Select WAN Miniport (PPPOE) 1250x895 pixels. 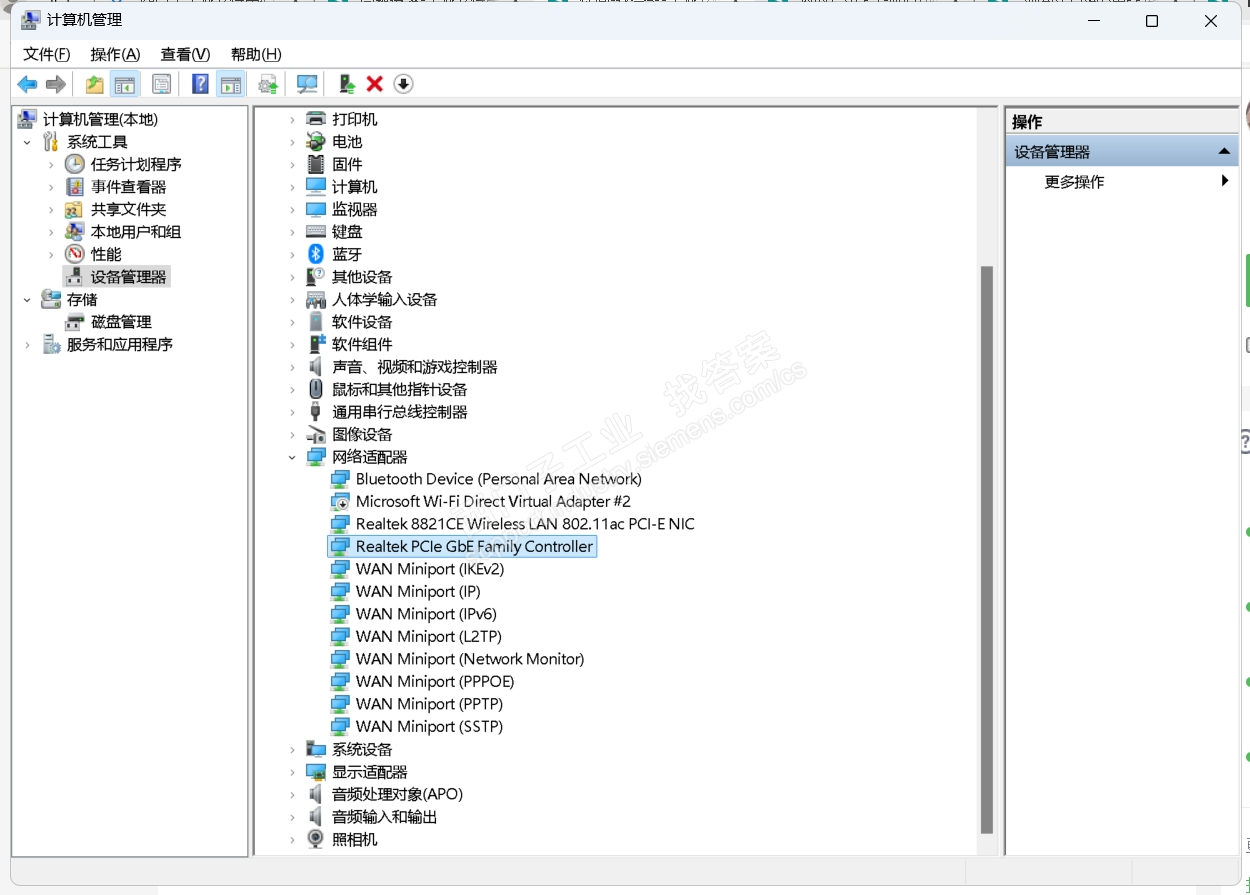pos(435,682)
